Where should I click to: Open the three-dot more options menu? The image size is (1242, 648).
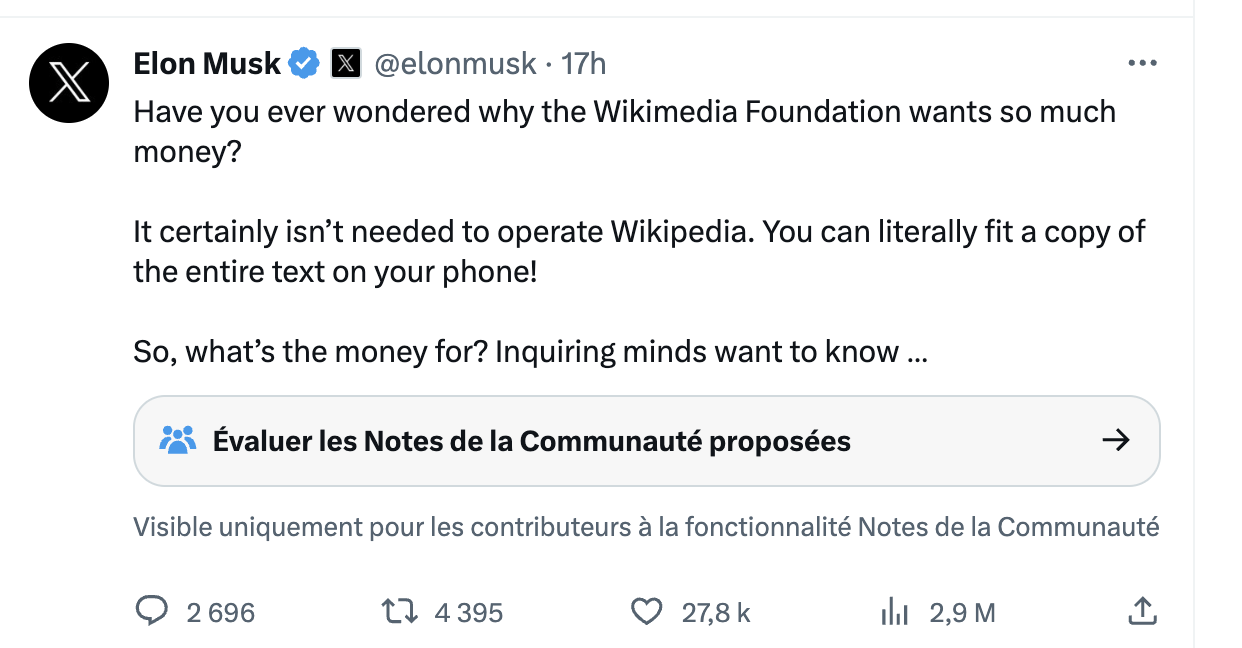pyautogui.click(x=1141, y=63)
